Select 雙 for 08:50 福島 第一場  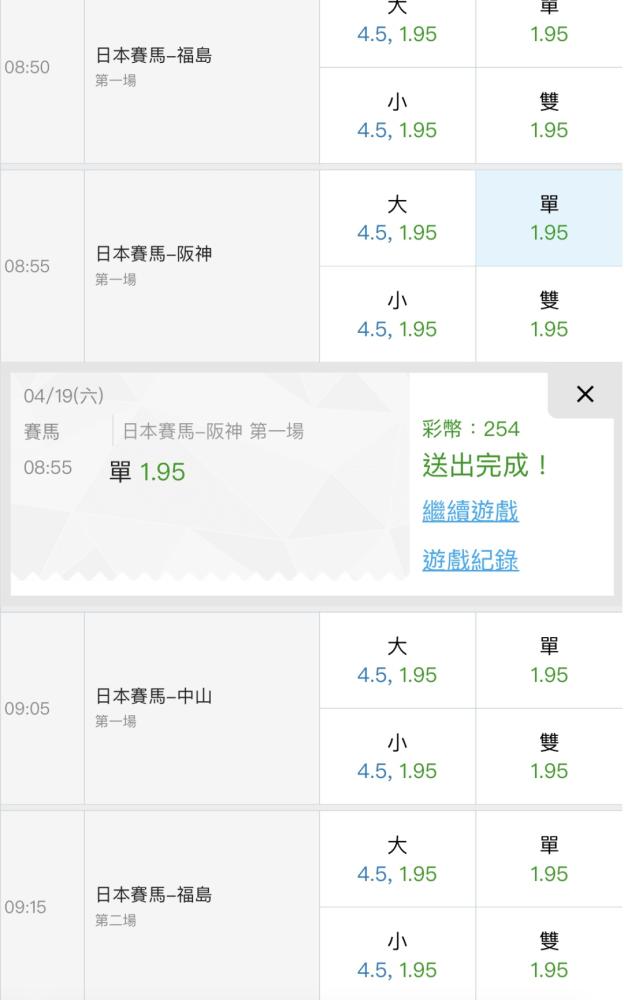(x=549, y=116)
